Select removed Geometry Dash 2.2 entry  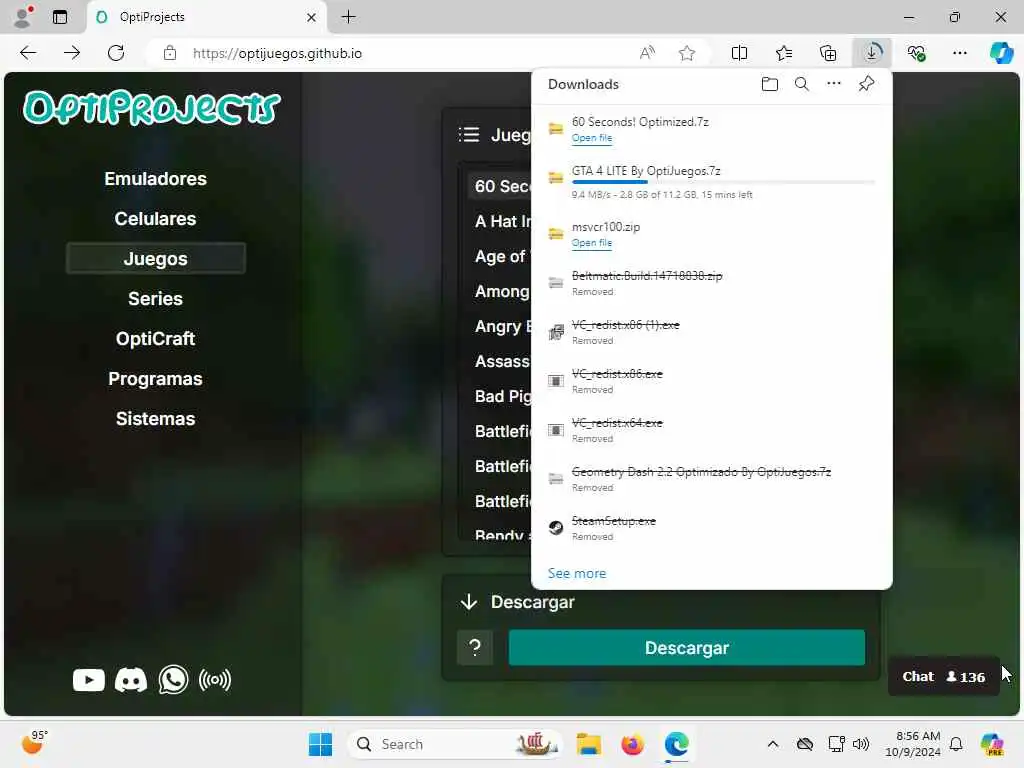coord(712,479)
